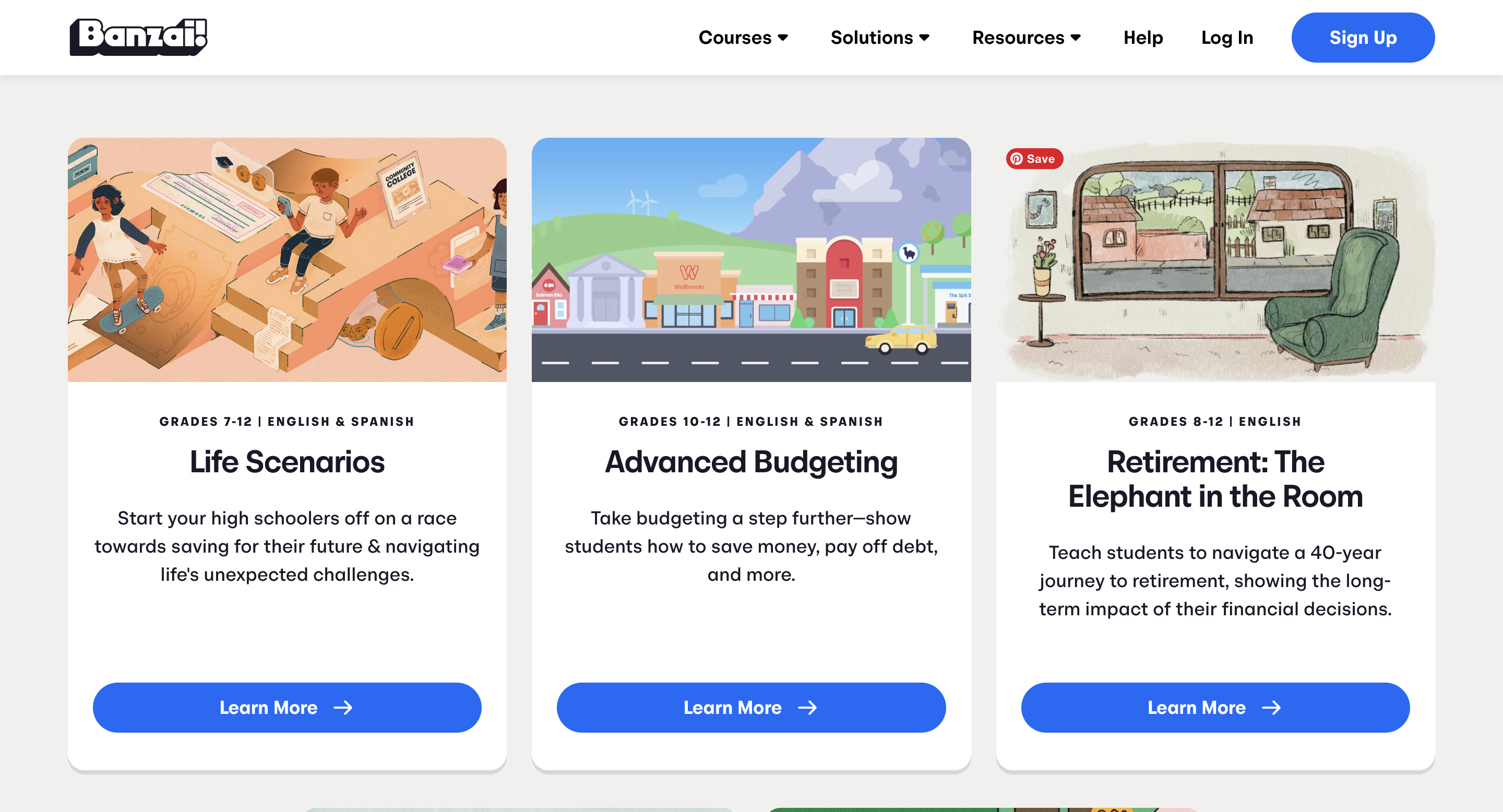The width and height of the screenshot is (1503, 812).
Task: Click the Courses caret arrow
Action: coord(783,38)
